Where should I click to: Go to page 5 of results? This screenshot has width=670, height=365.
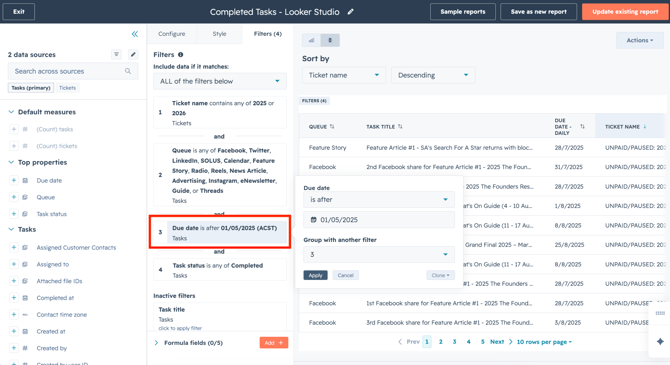click(x=482, y=342)
